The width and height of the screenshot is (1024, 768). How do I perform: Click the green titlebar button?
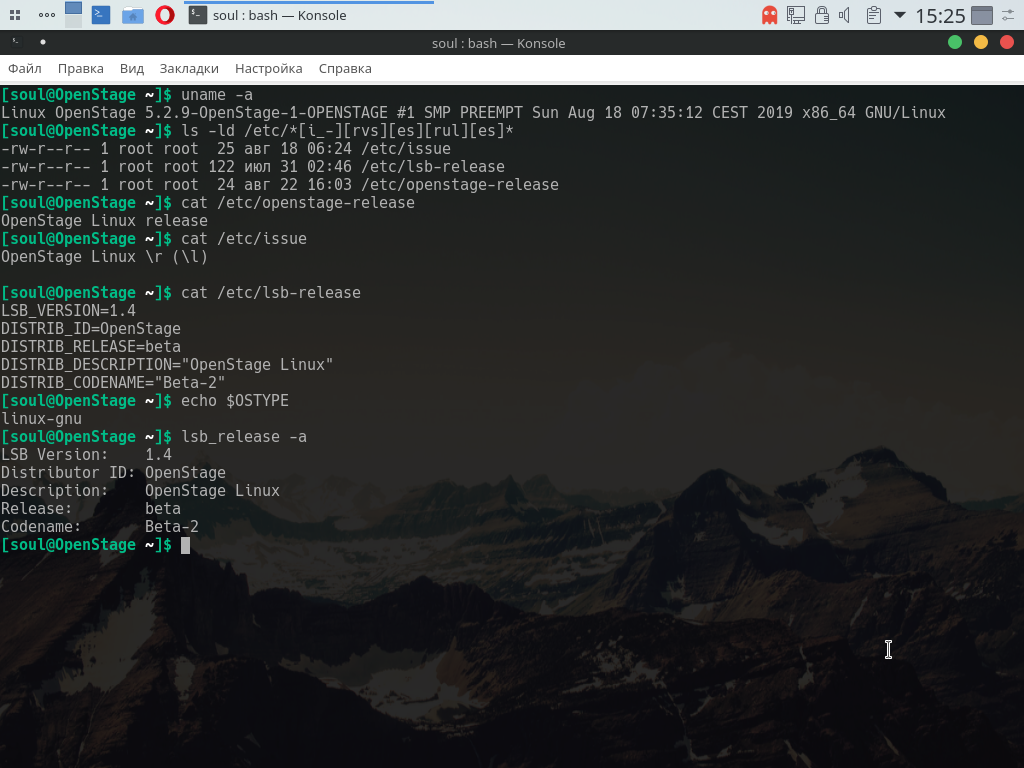click(955, 42)
